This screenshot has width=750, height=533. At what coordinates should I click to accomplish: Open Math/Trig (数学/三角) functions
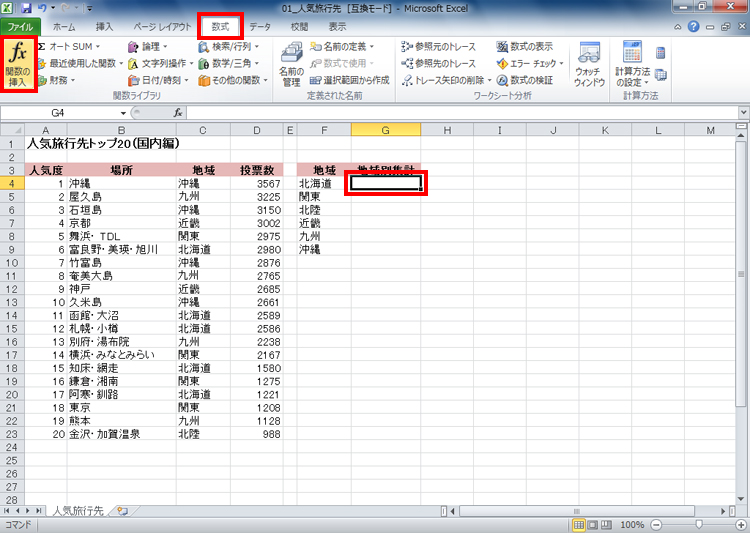[x=229, y=63]
